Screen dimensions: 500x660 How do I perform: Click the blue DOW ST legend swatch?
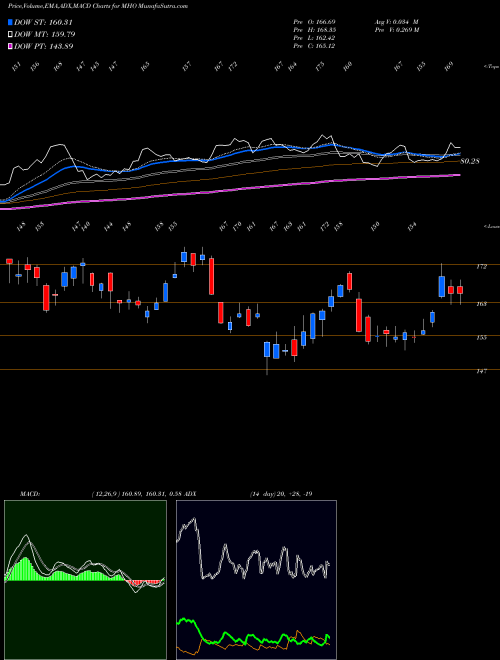tap(11, 22)
